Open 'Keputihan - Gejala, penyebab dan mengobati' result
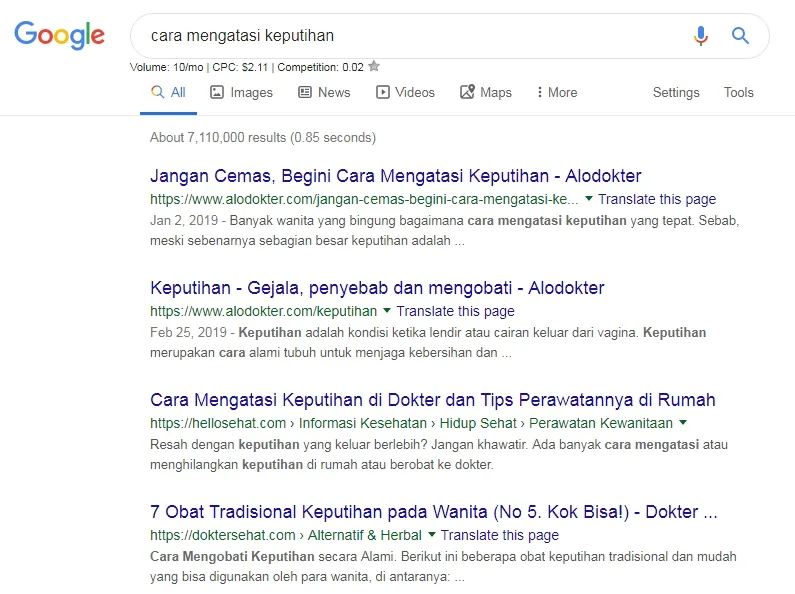 [377, 288]
